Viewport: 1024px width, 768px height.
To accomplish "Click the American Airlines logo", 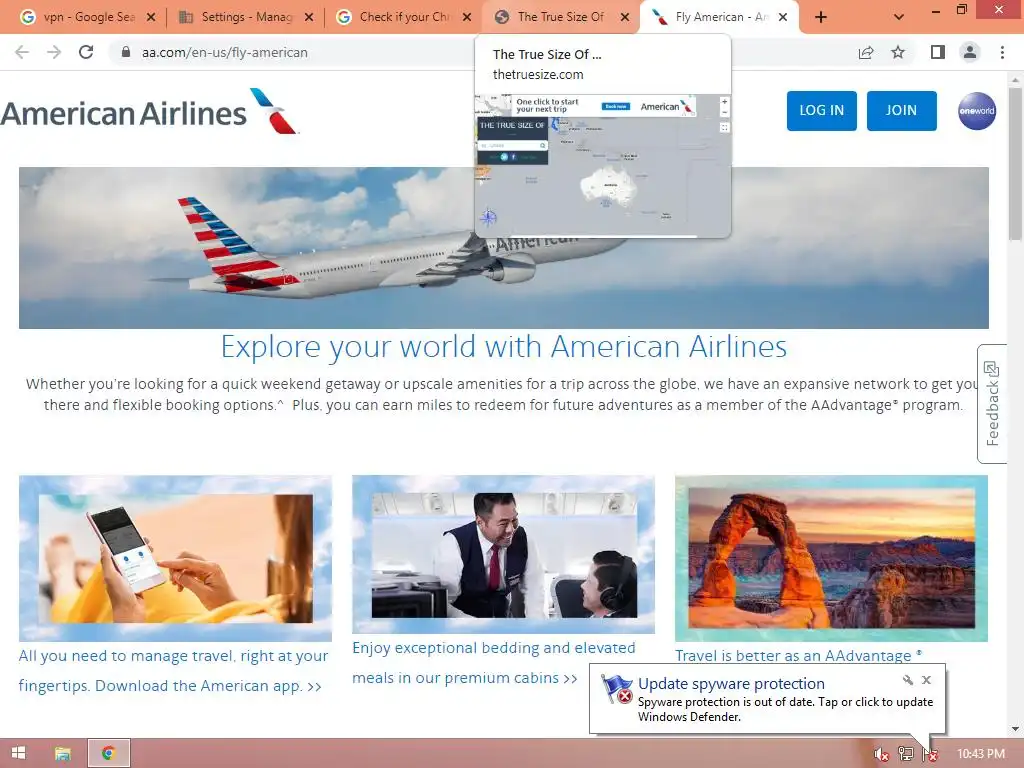I will [x=150, y=112].
